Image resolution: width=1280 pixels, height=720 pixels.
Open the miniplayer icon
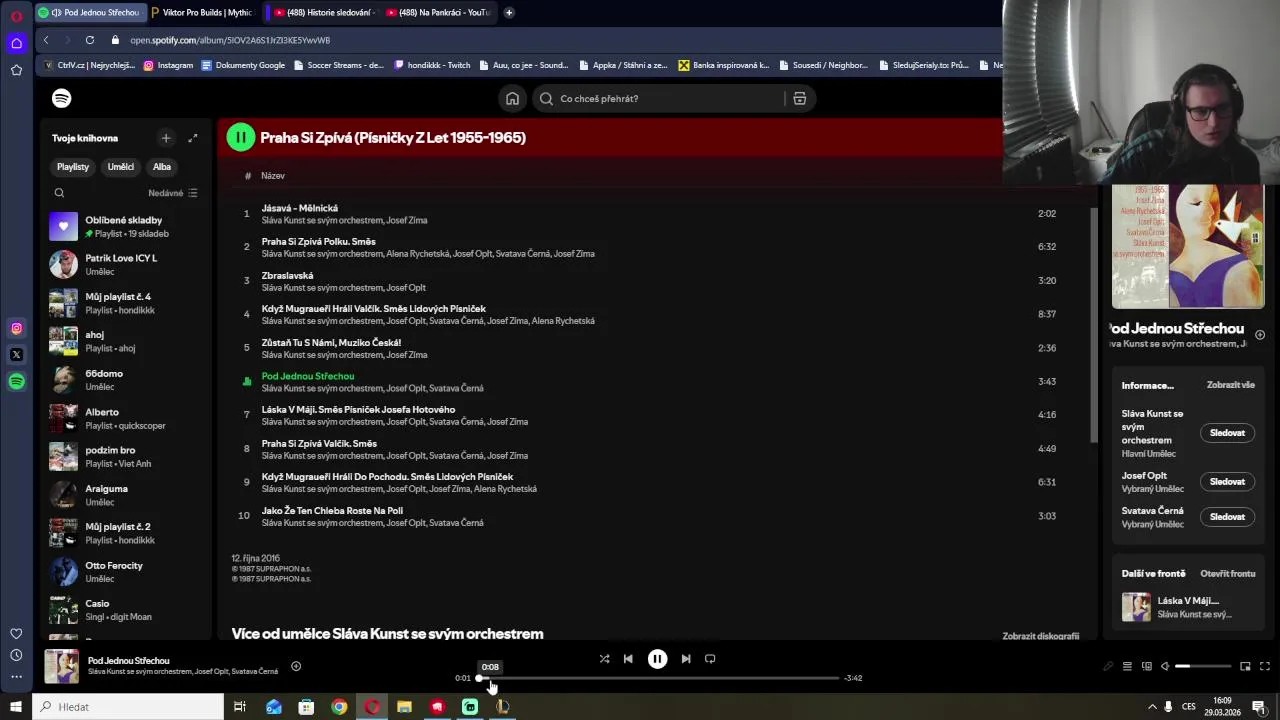[1245, 666]
